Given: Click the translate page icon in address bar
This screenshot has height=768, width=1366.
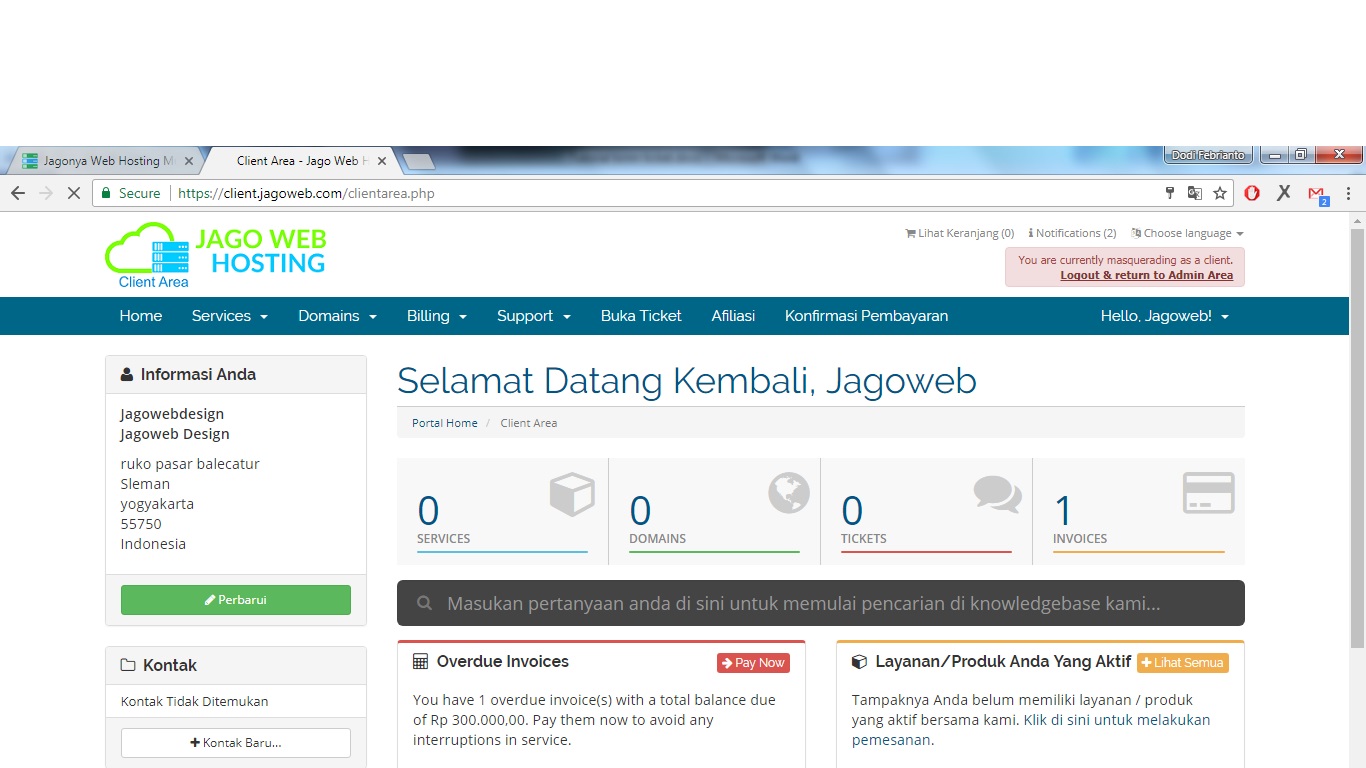Looking at the screenshot, I should tap(1194, 193).
